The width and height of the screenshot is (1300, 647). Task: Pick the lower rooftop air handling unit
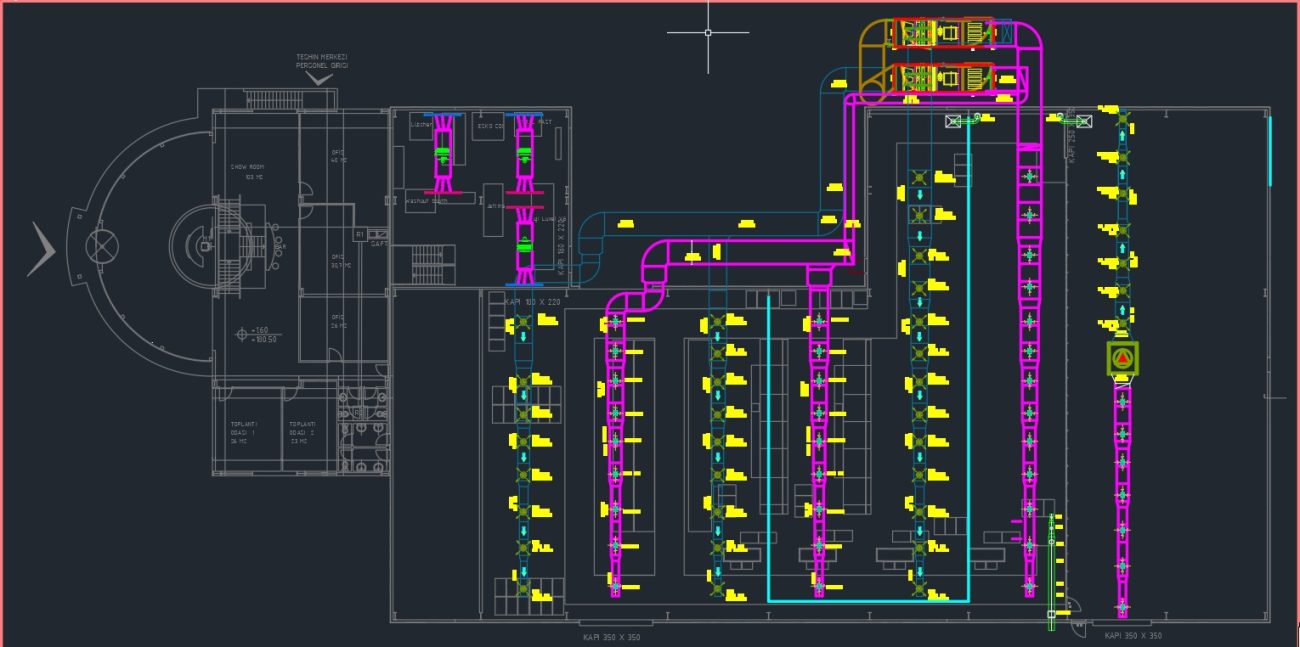(x=944, y=78)
